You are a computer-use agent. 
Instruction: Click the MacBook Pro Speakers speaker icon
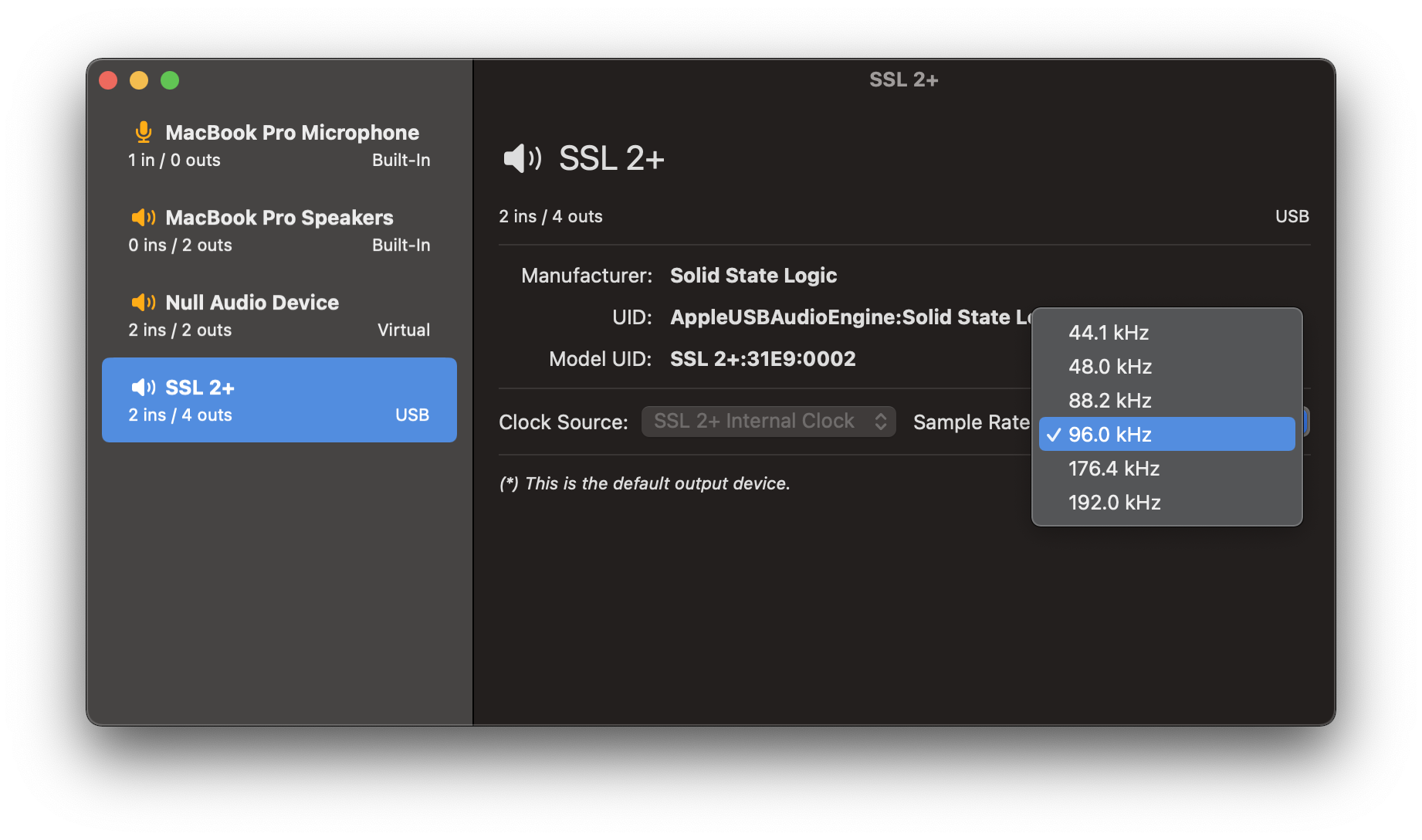click(144, 218)
